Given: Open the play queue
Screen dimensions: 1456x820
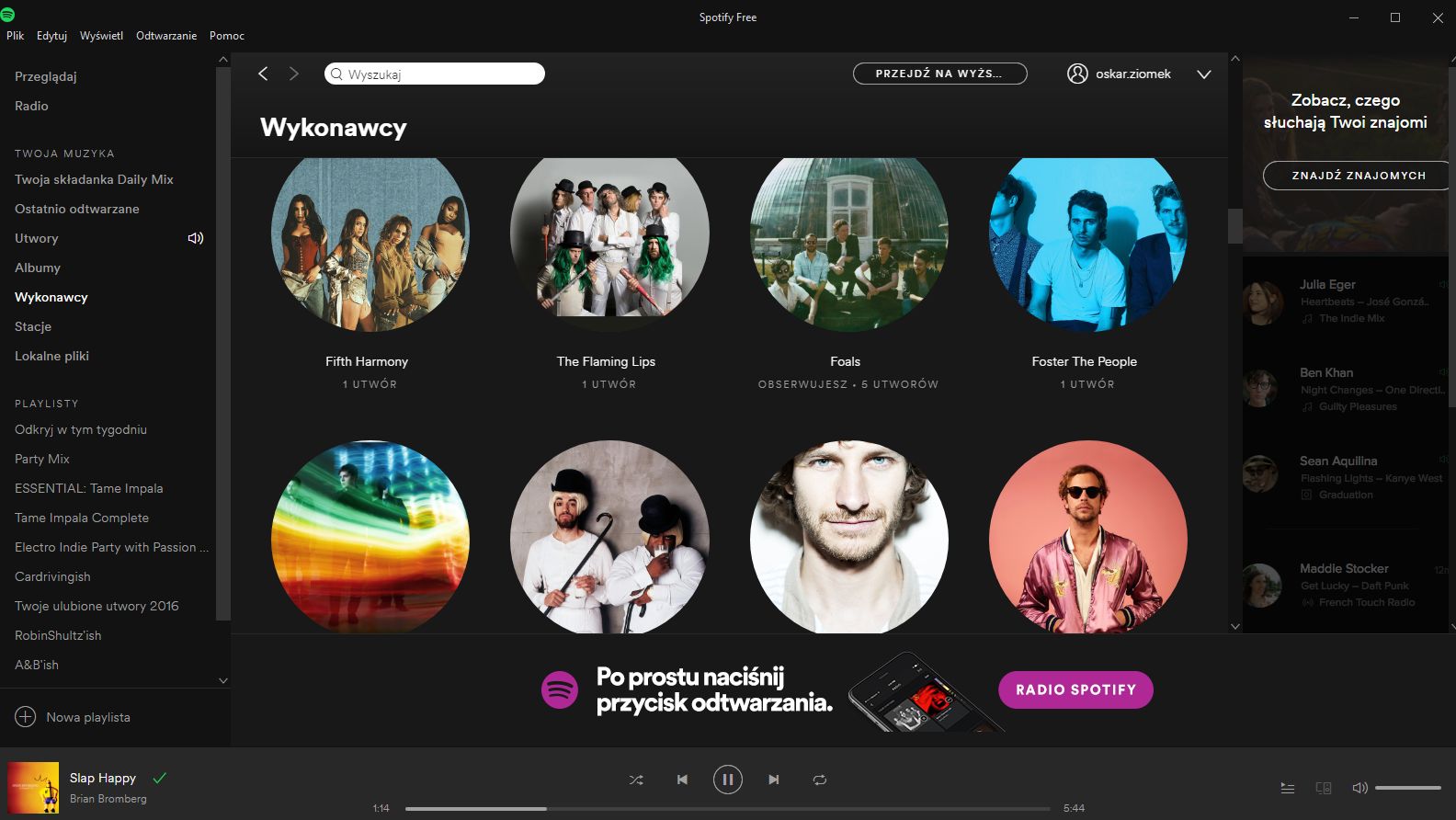Looking at the screenshot, I should [1288, 788].
